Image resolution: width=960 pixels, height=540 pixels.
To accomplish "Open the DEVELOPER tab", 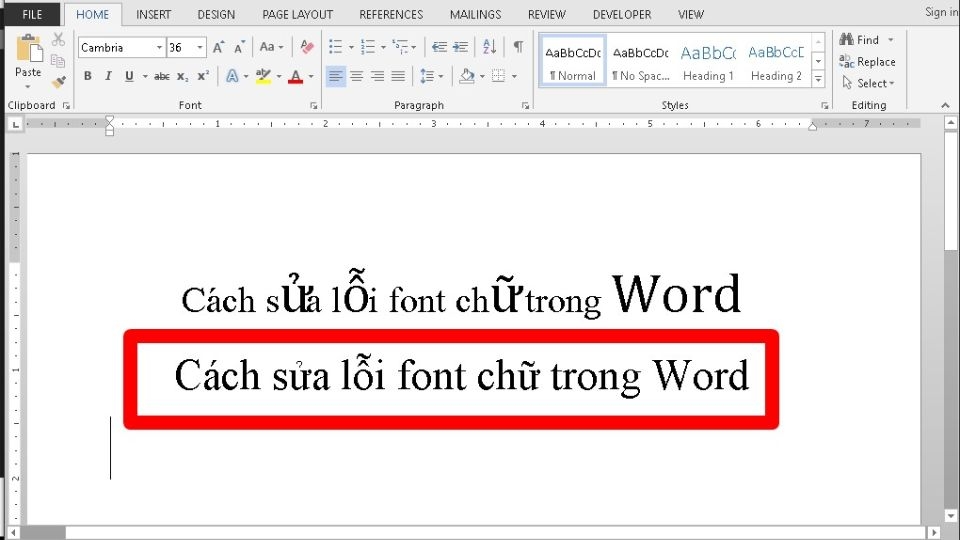I will [x=622, y=14].
